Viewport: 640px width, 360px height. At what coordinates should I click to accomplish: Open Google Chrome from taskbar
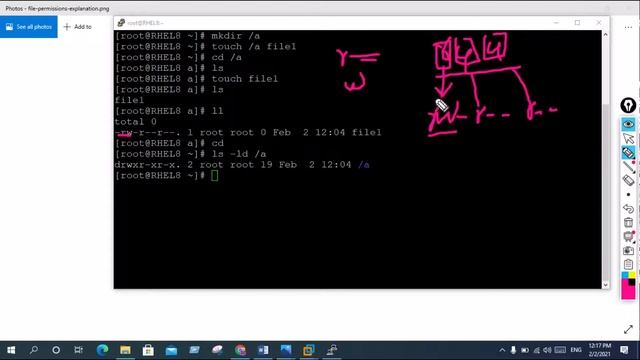(x=240, y=350)
